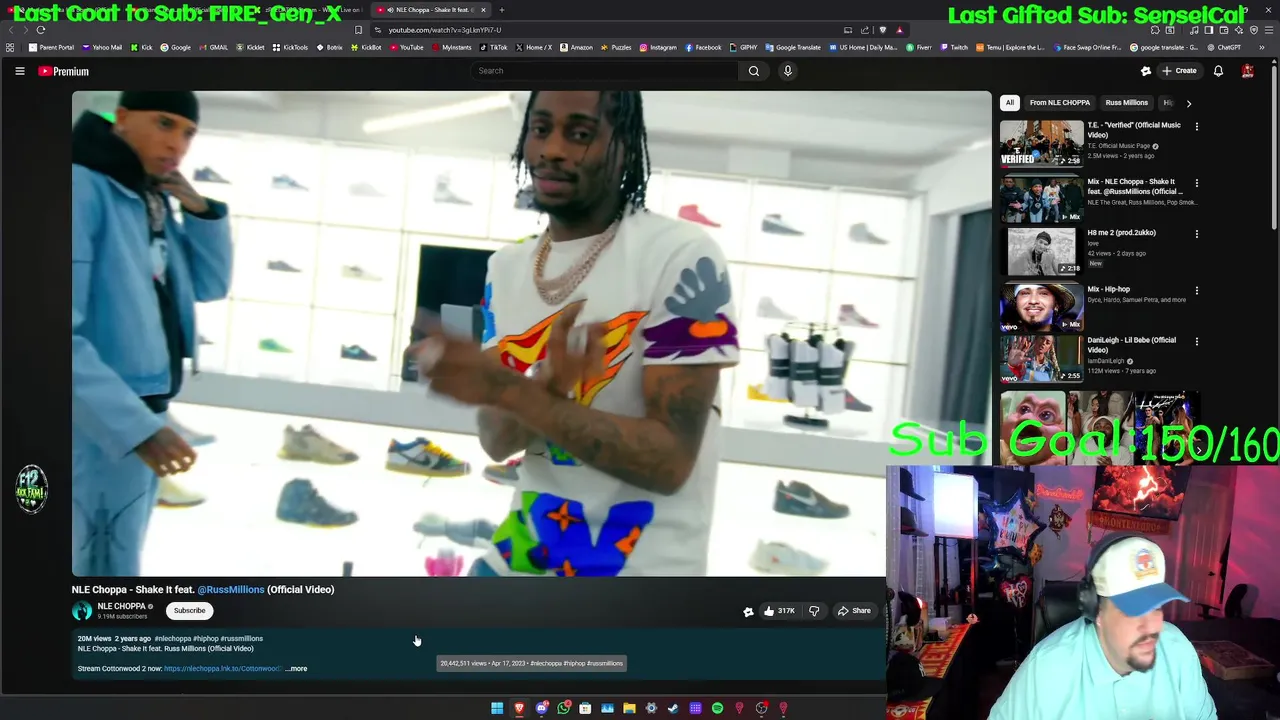Click the icon left of Create
This screenshot has height=720, width=1280.
[1146, 71]
